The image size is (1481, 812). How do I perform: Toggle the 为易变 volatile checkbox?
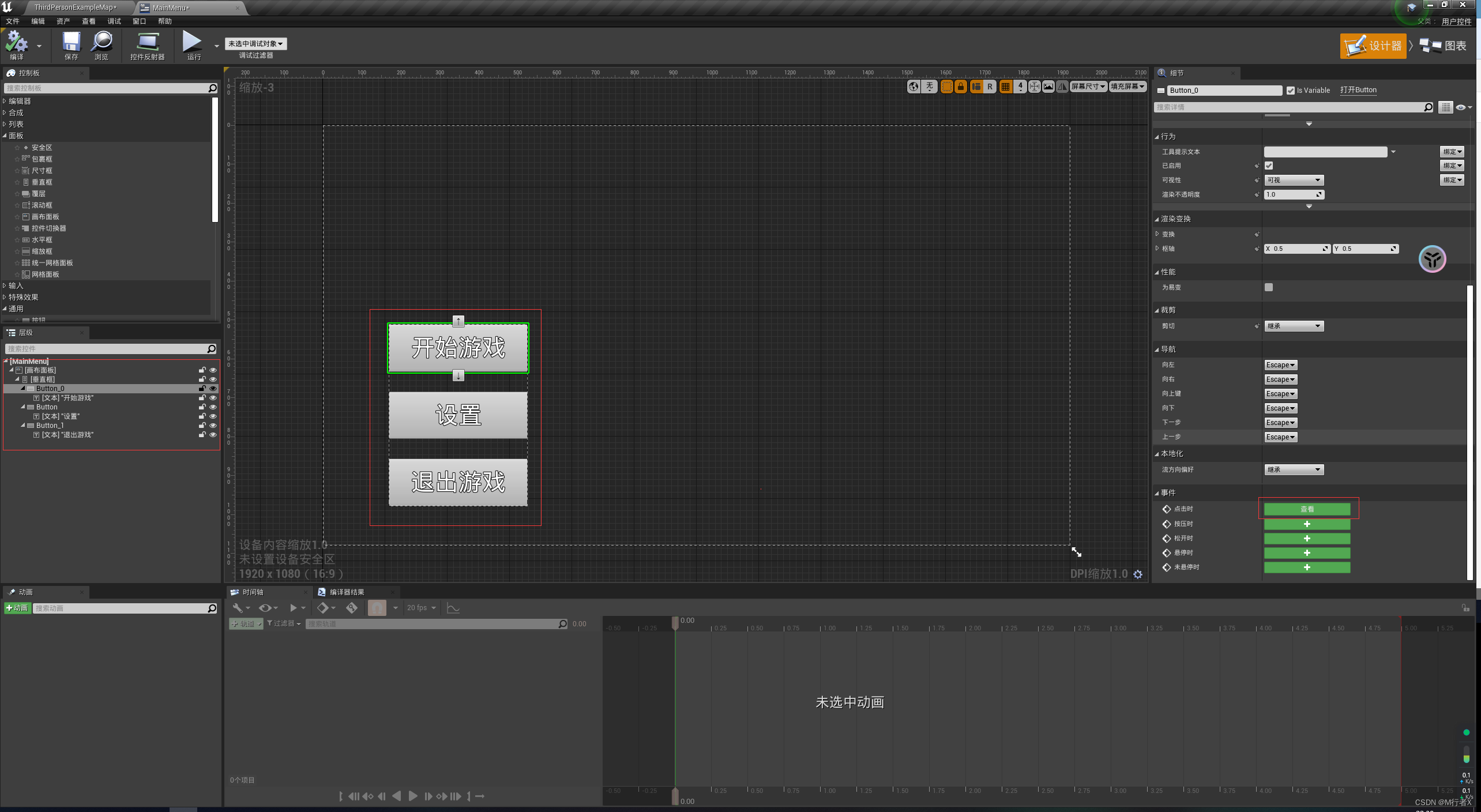[x=1269, y=287]
